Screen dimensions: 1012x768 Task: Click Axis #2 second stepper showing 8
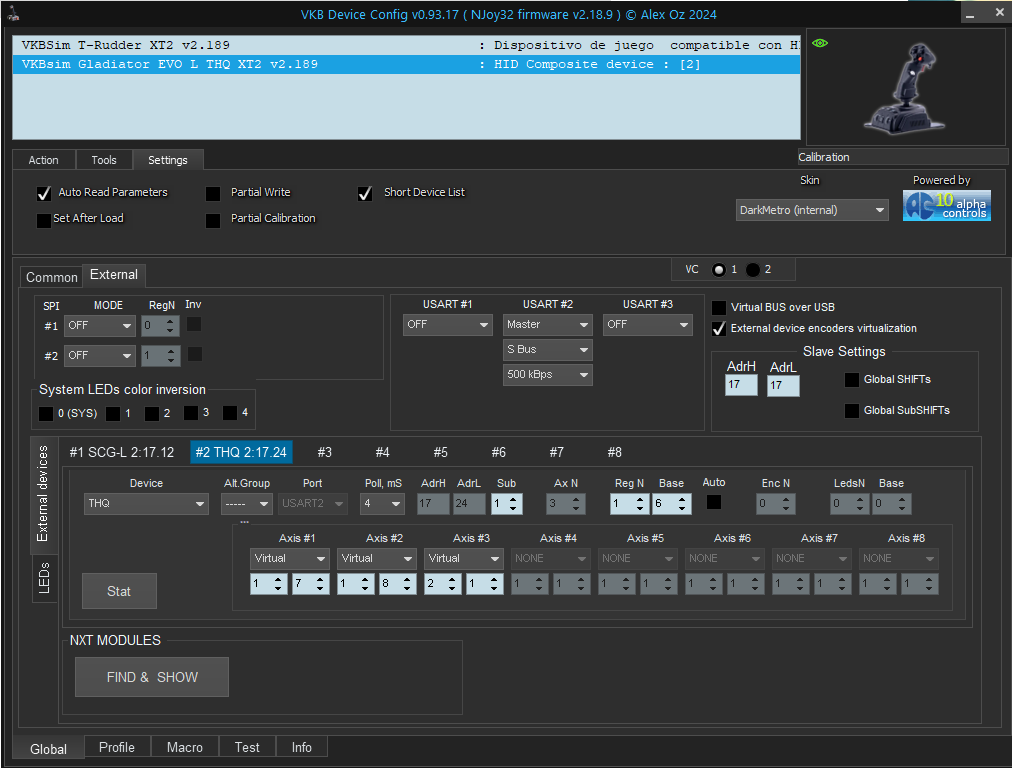[398, 584]
